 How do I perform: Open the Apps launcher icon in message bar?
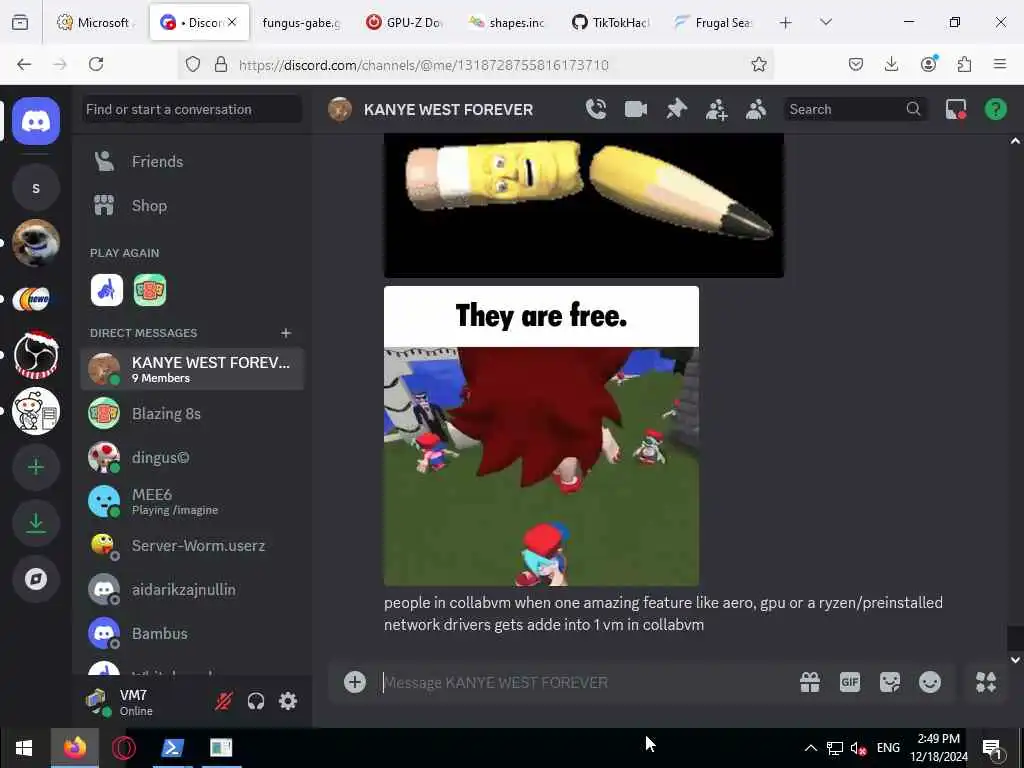[986, 682]
